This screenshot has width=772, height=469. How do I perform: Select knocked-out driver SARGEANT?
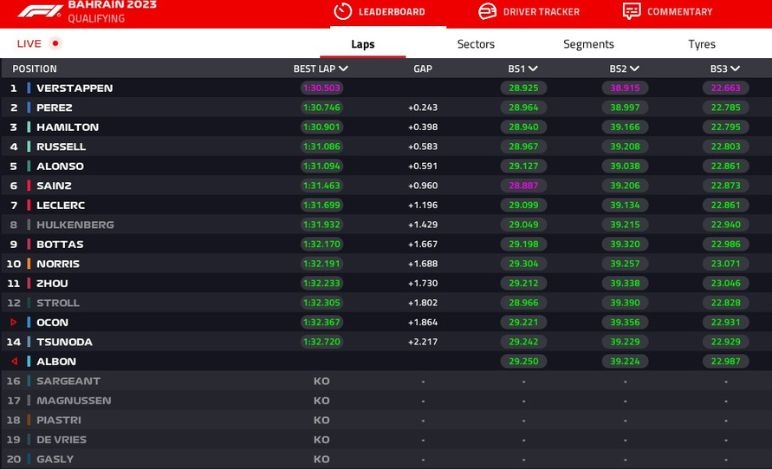pos(68,381)
